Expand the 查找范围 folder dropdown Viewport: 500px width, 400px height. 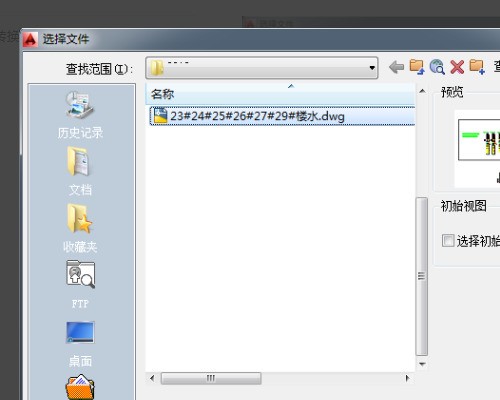[x=372, y=68]
